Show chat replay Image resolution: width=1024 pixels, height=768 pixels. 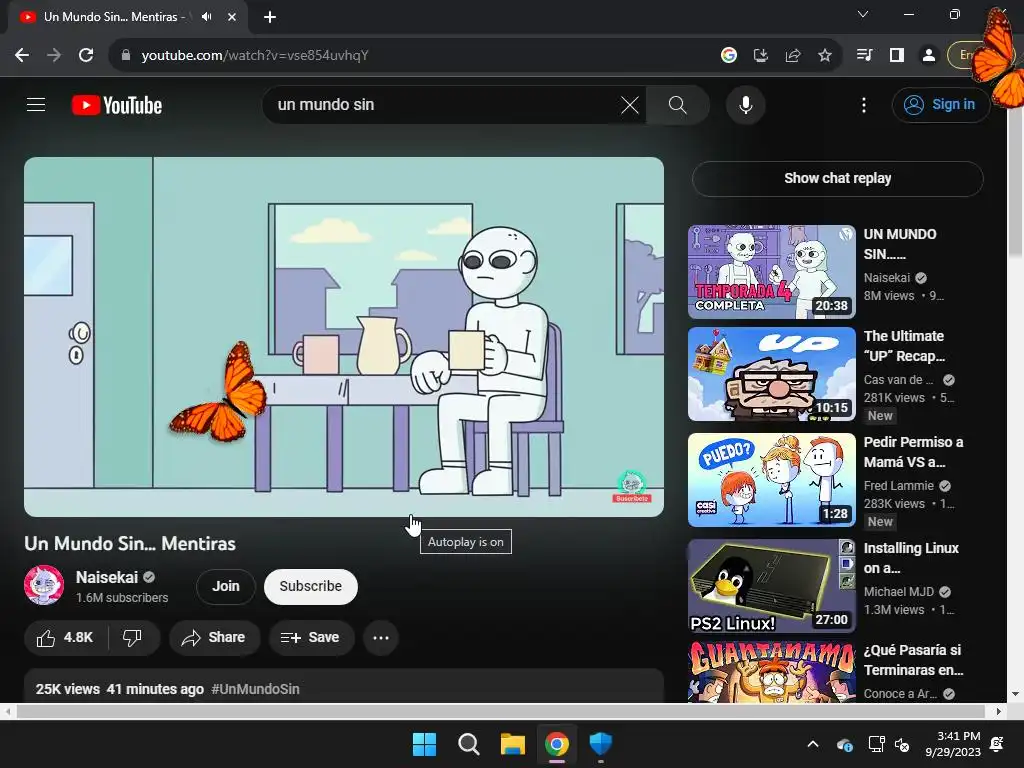[837, 178]
